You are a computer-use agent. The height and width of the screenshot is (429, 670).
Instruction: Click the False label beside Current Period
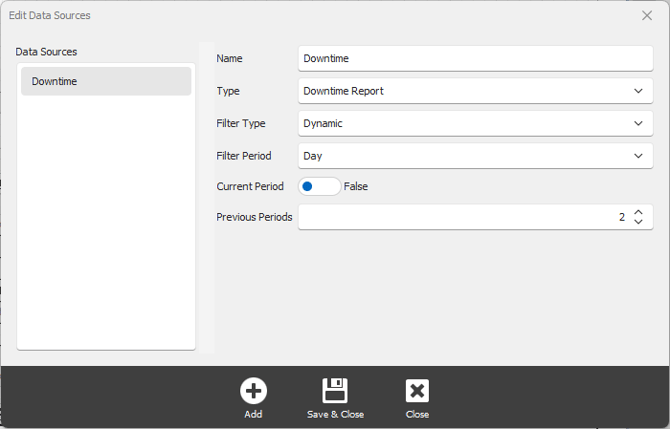tap(356, 187)
